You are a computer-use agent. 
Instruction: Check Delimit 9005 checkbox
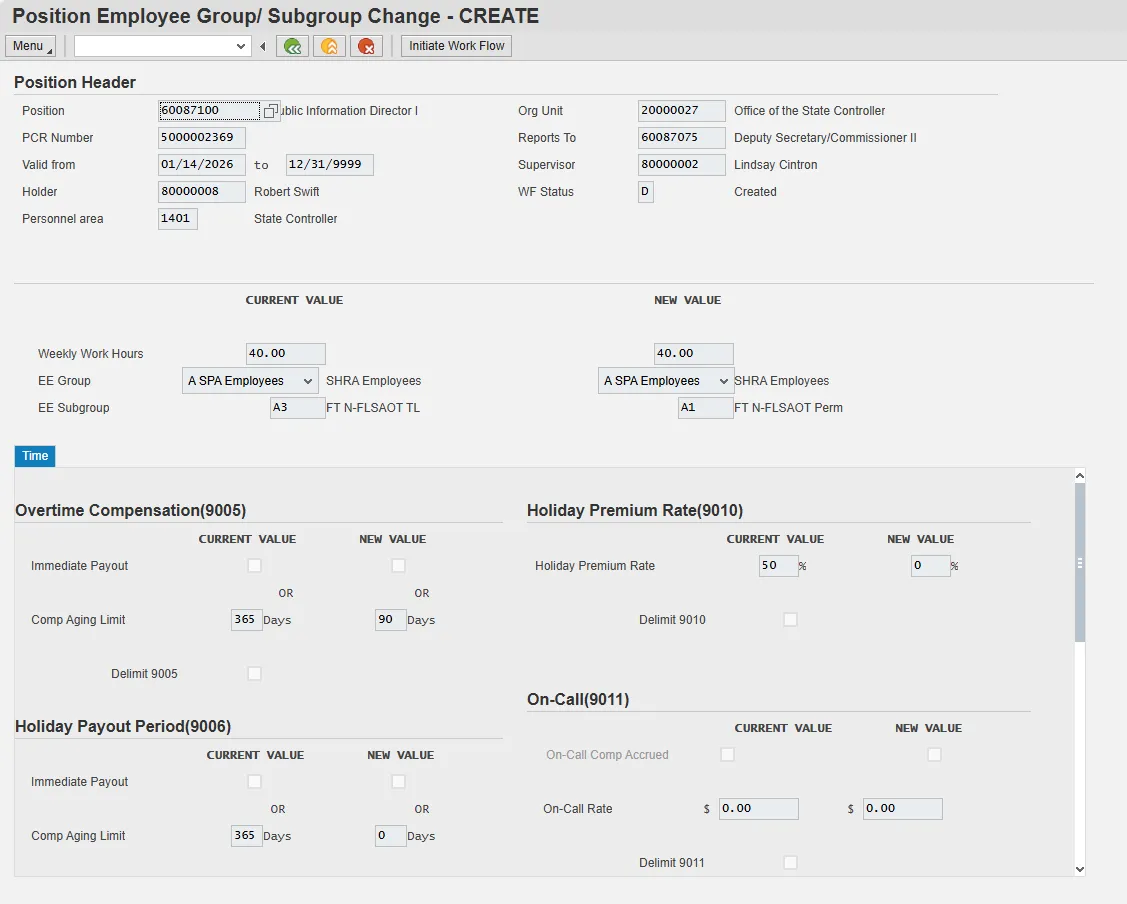coord(255,674)
